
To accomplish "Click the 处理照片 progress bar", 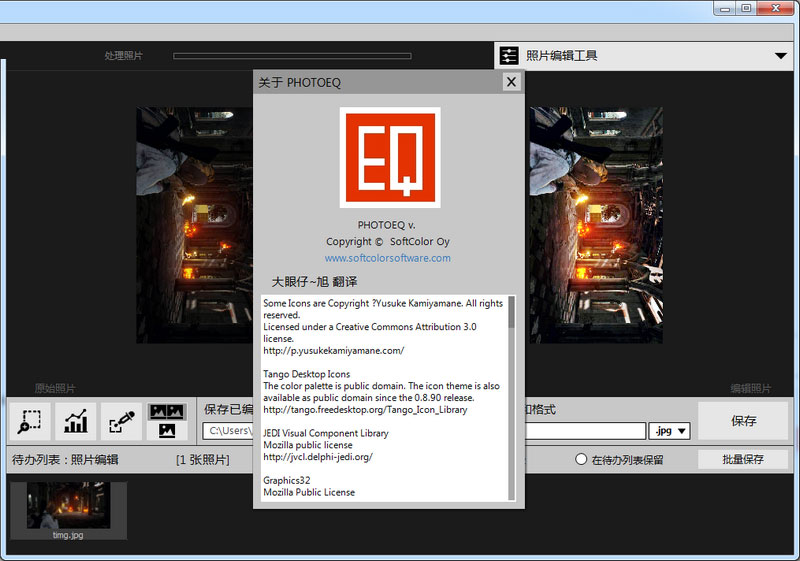I will coord(292,56).
